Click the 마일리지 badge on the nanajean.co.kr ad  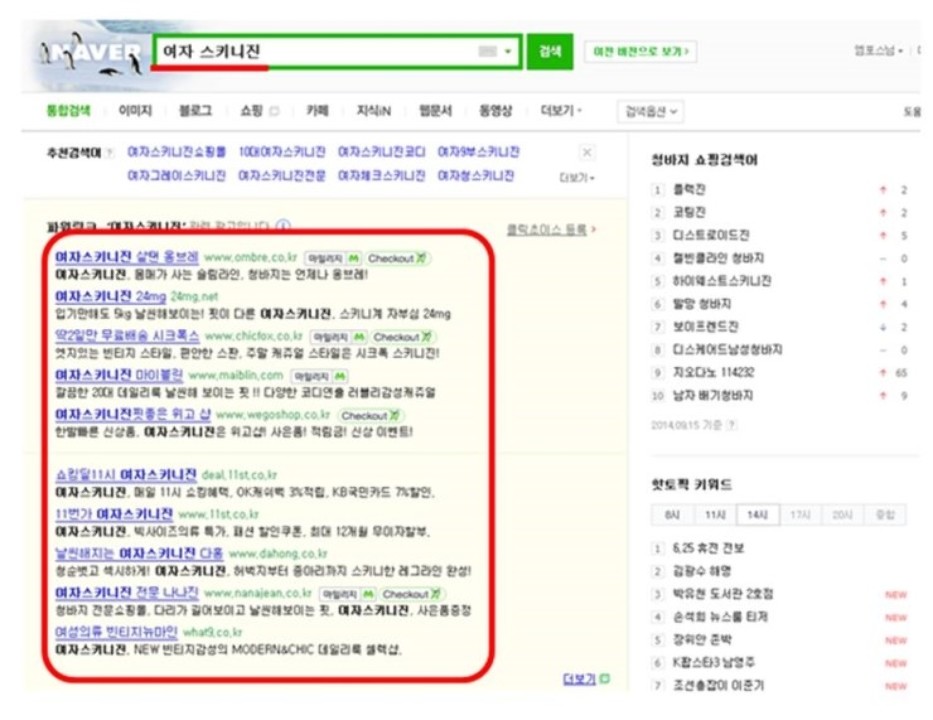click(x=347, y=594)
